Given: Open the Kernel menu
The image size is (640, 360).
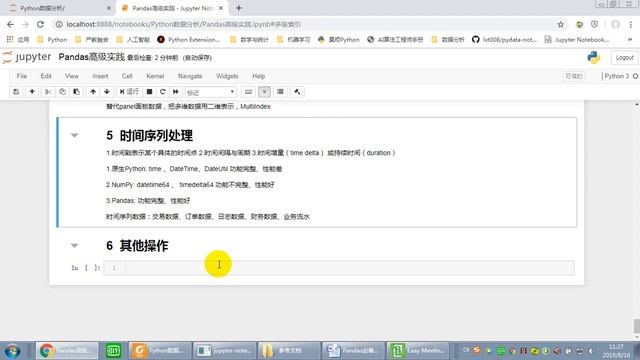Looking at the screenshot, I should pyautogui.click(x=155, y=76).
